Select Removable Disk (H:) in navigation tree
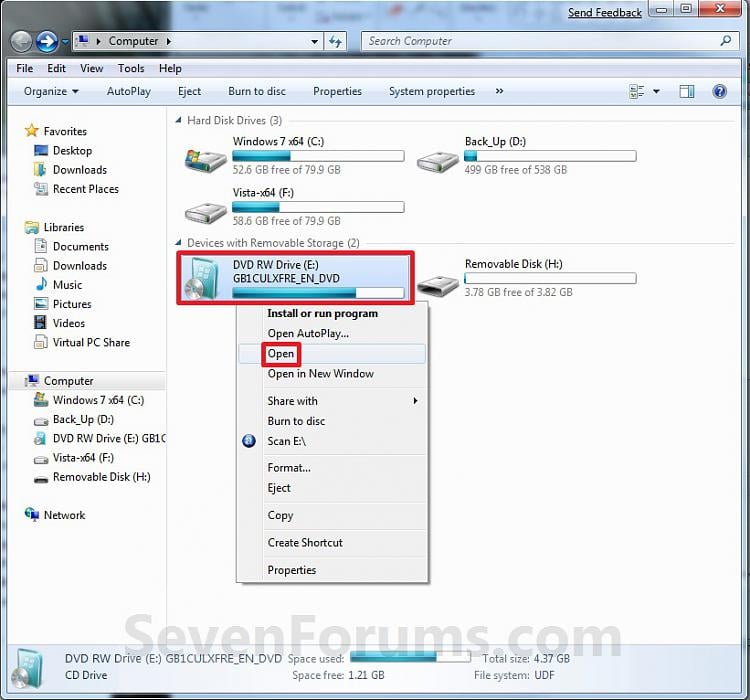The image size is (750, 700). click(x=101, y=477)
